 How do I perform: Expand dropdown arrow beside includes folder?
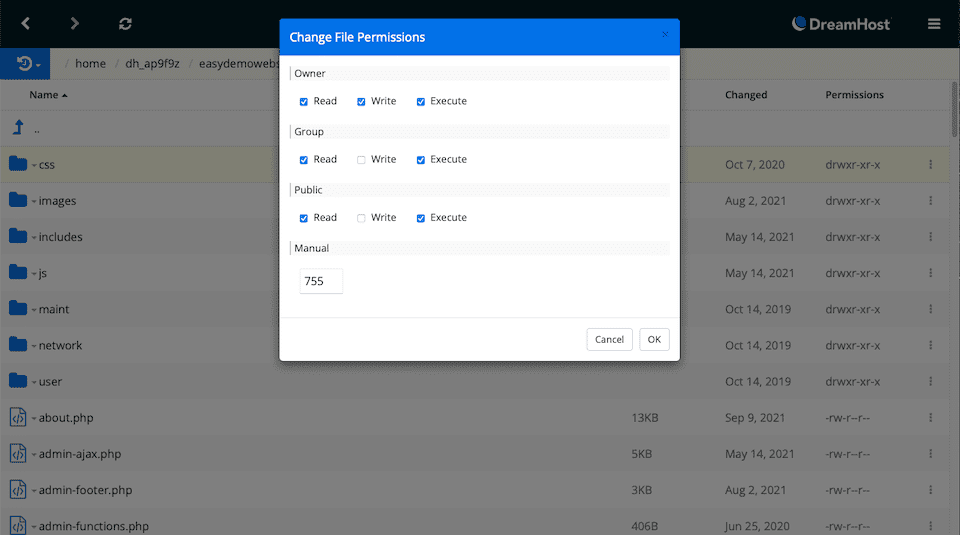tap(33, 238)
